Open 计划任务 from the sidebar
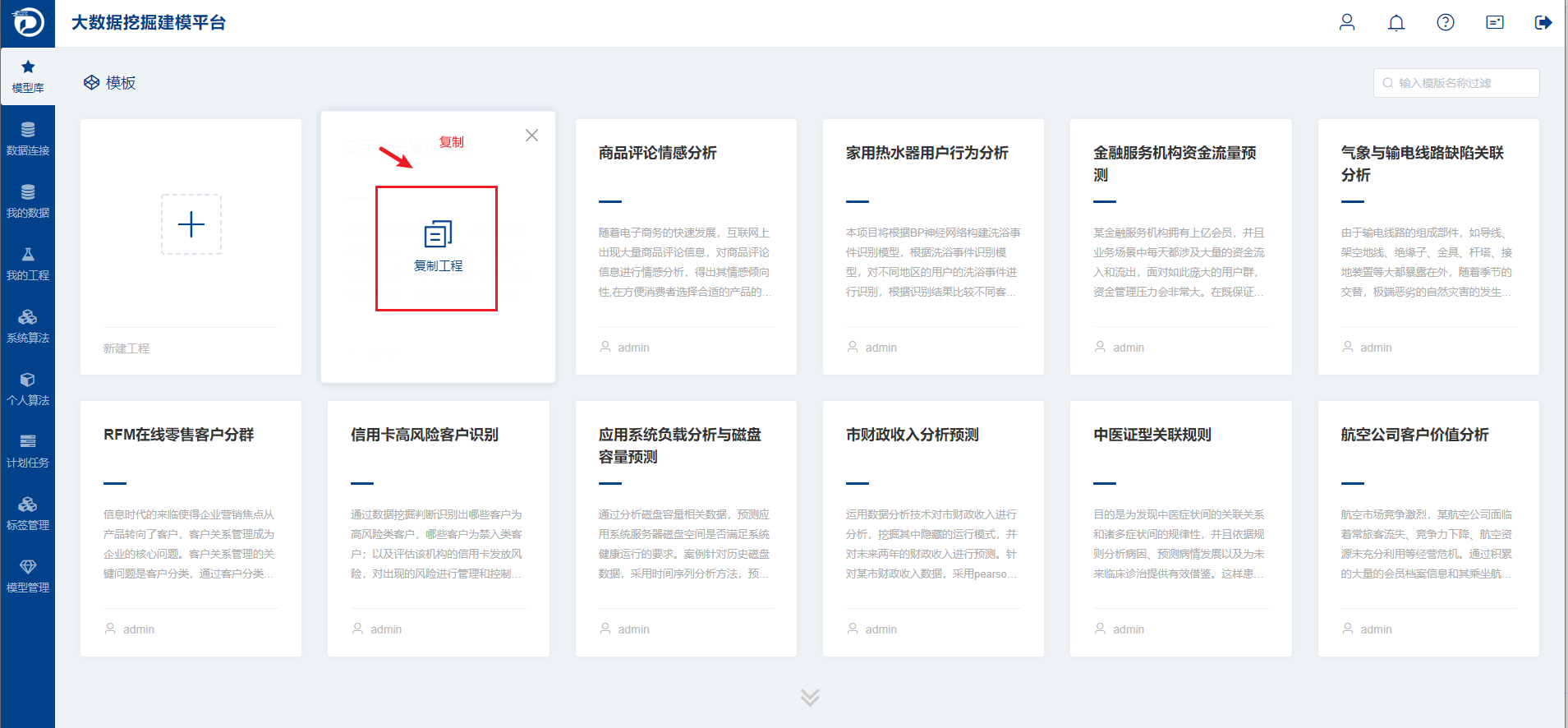The image size is (1568, 728). click(x=28, y=451)
